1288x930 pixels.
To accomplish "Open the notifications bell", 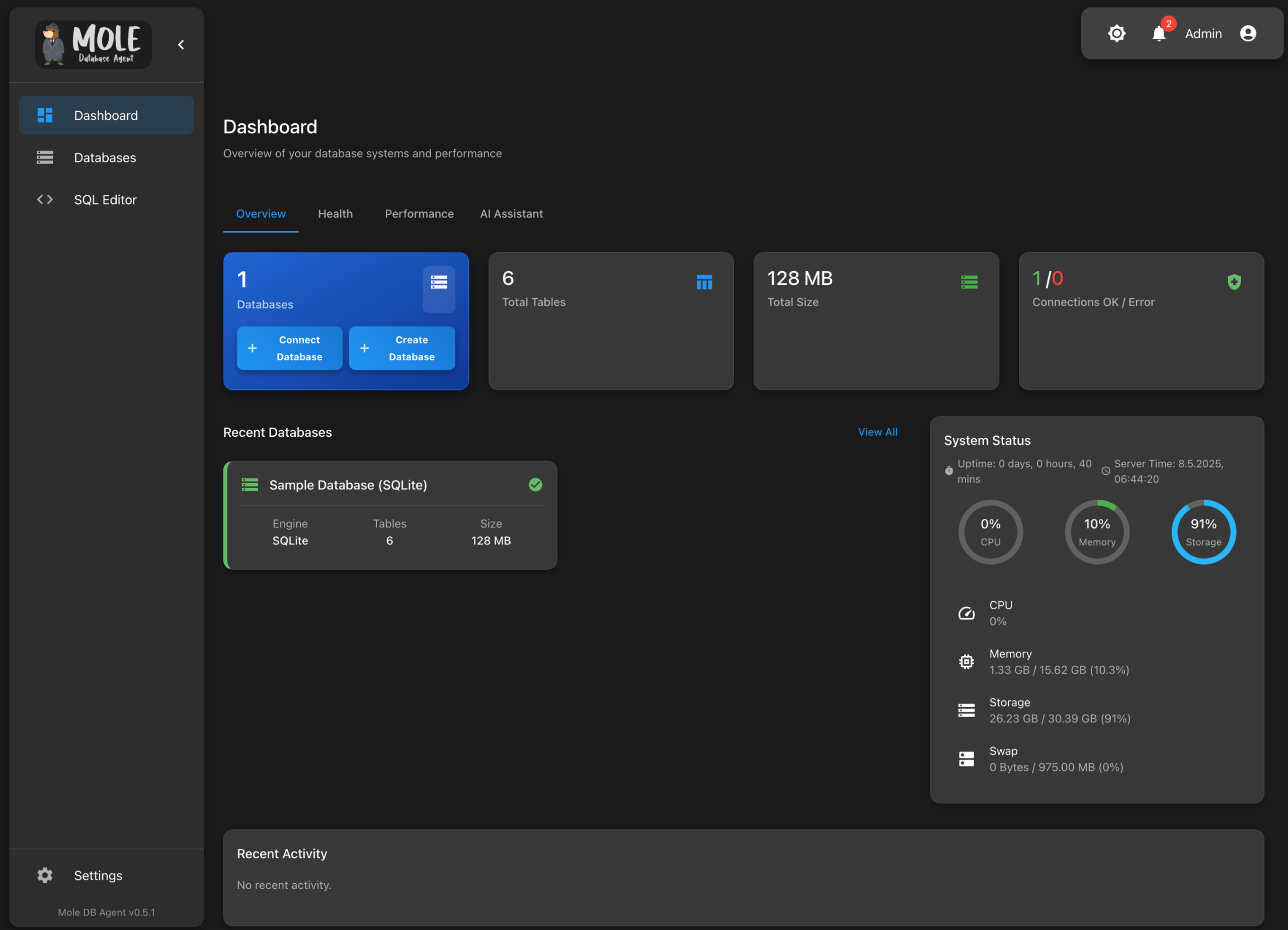I will click(x=1159, y=34).
